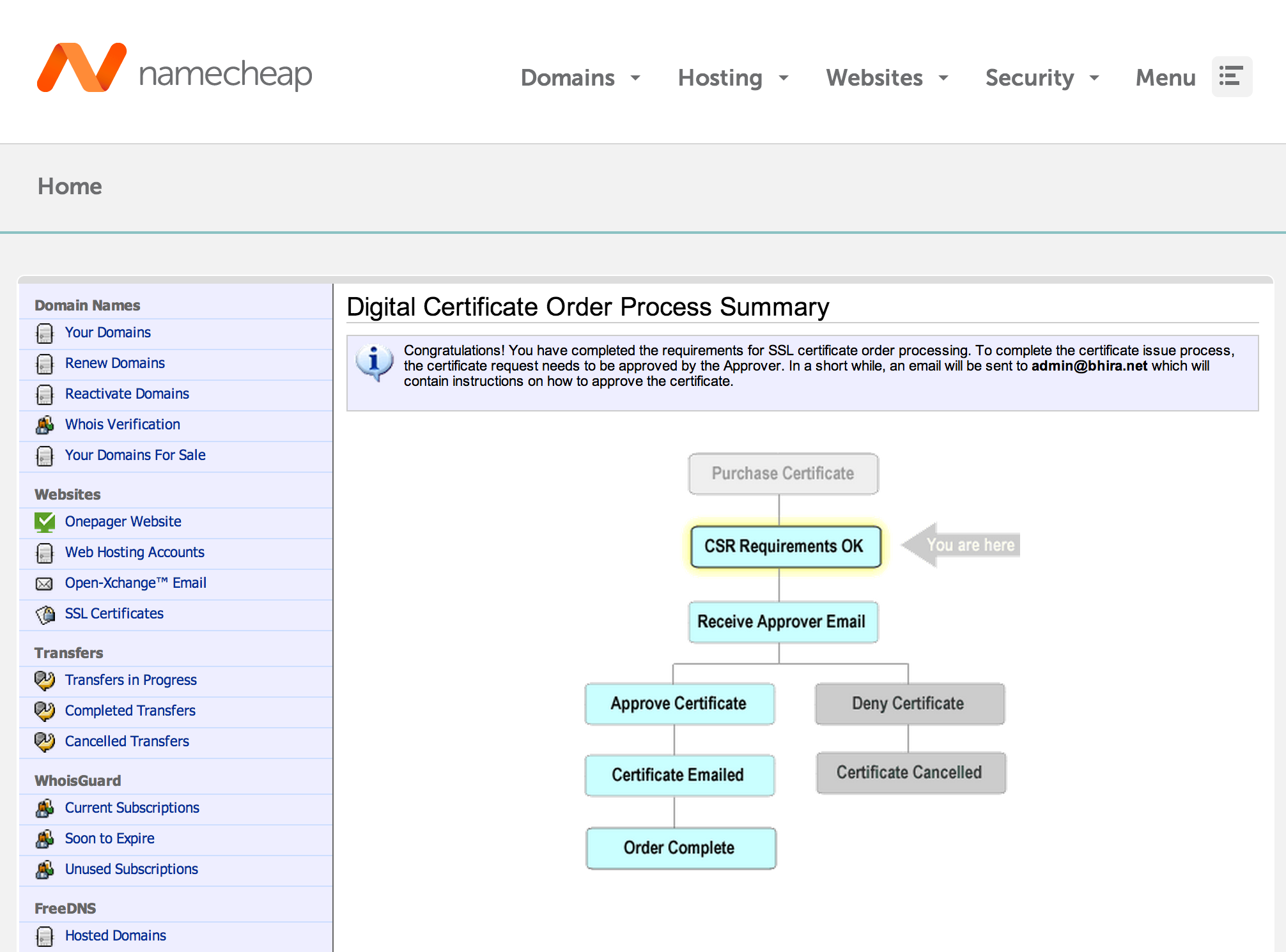This screenshot has height=952, width=1286.
Task: Click the Certificate Emailed step box
Action: click(x=680, y=775)
